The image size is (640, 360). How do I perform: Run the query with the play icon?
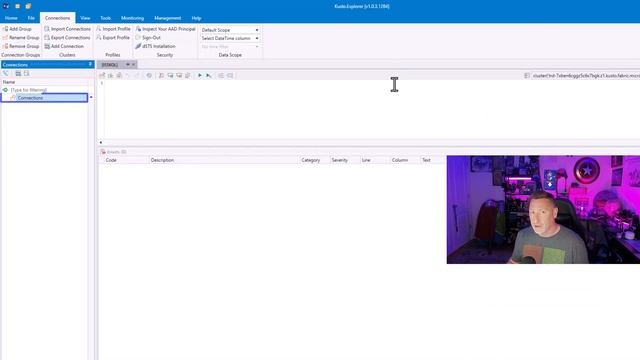200,76
